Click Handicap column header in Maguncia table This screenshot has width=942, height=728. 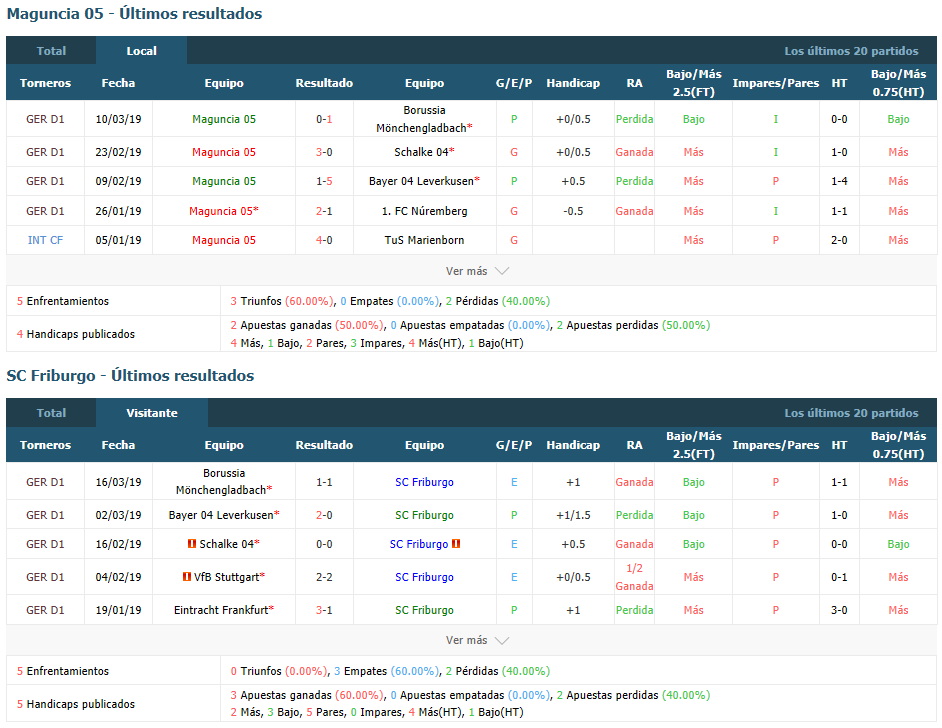[573, 83]
